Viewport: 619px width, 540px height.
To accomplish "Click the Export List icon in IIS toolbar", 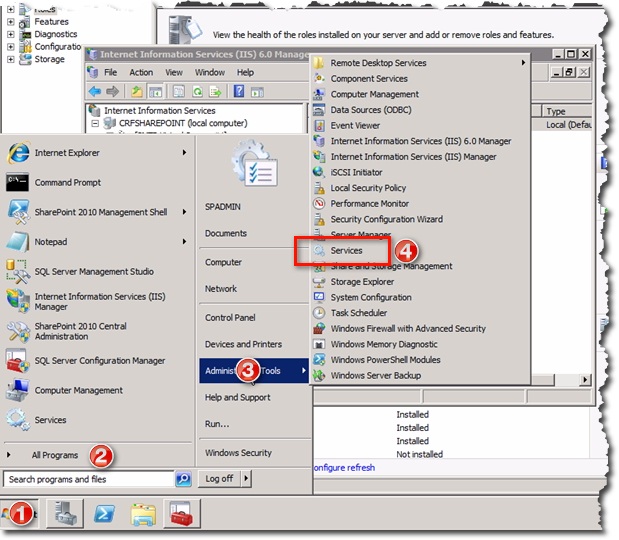I will [216, 92].
